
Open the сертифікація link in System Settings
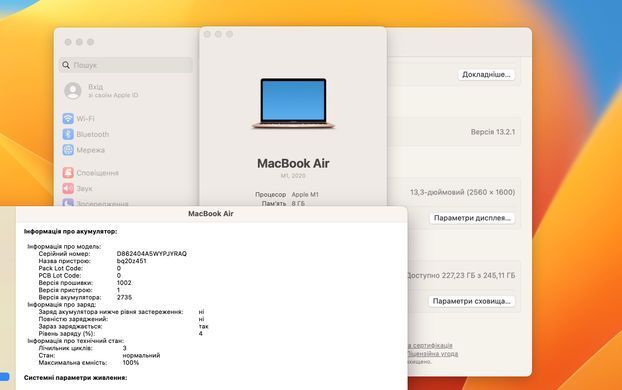(432, 345)
